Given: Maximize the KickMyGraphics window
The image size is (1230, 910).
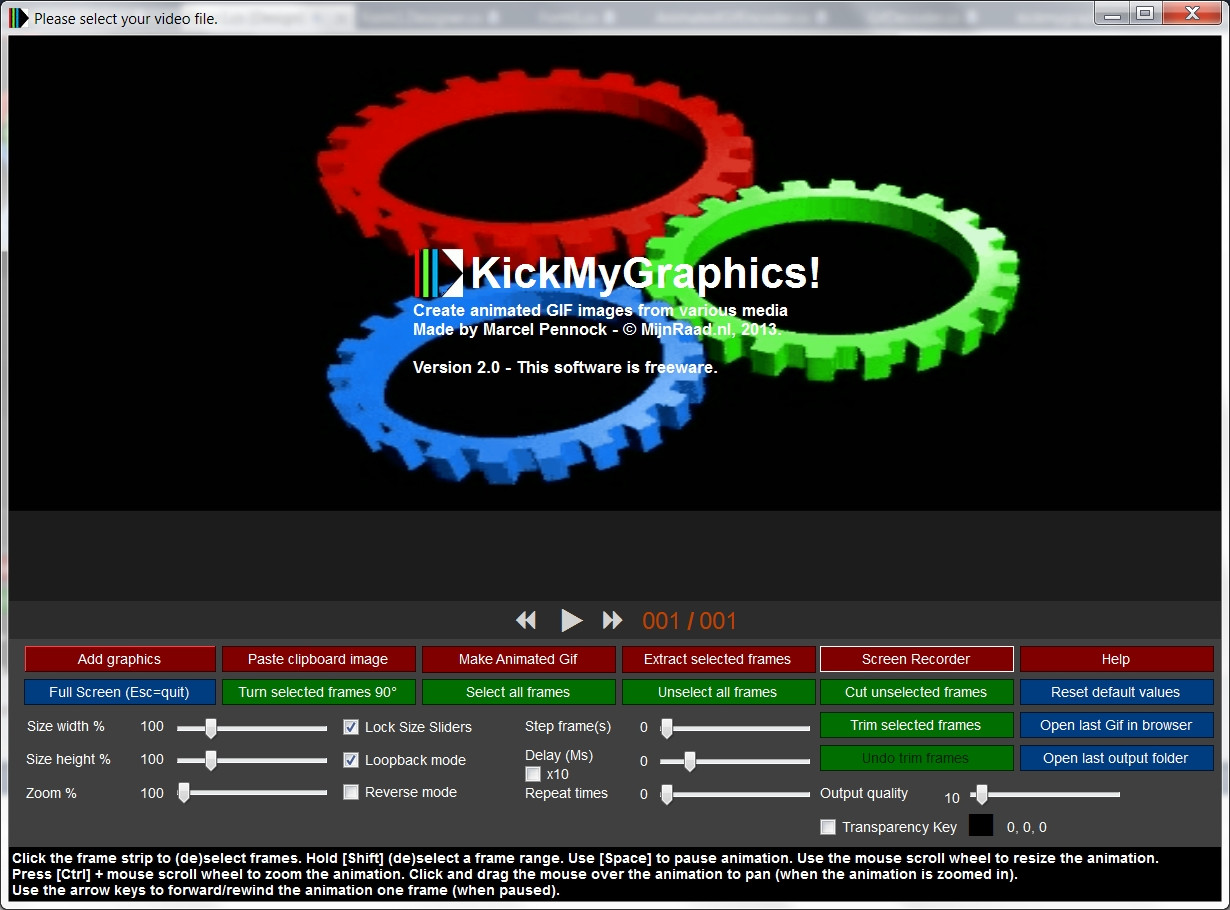Looking at the screenshot, I should 1146,13.
